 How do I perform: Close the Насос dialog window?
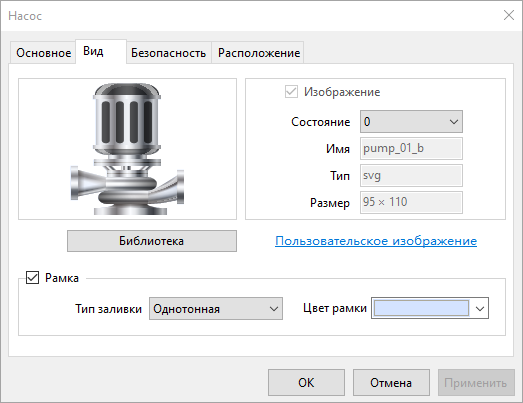tap(509, 15)
